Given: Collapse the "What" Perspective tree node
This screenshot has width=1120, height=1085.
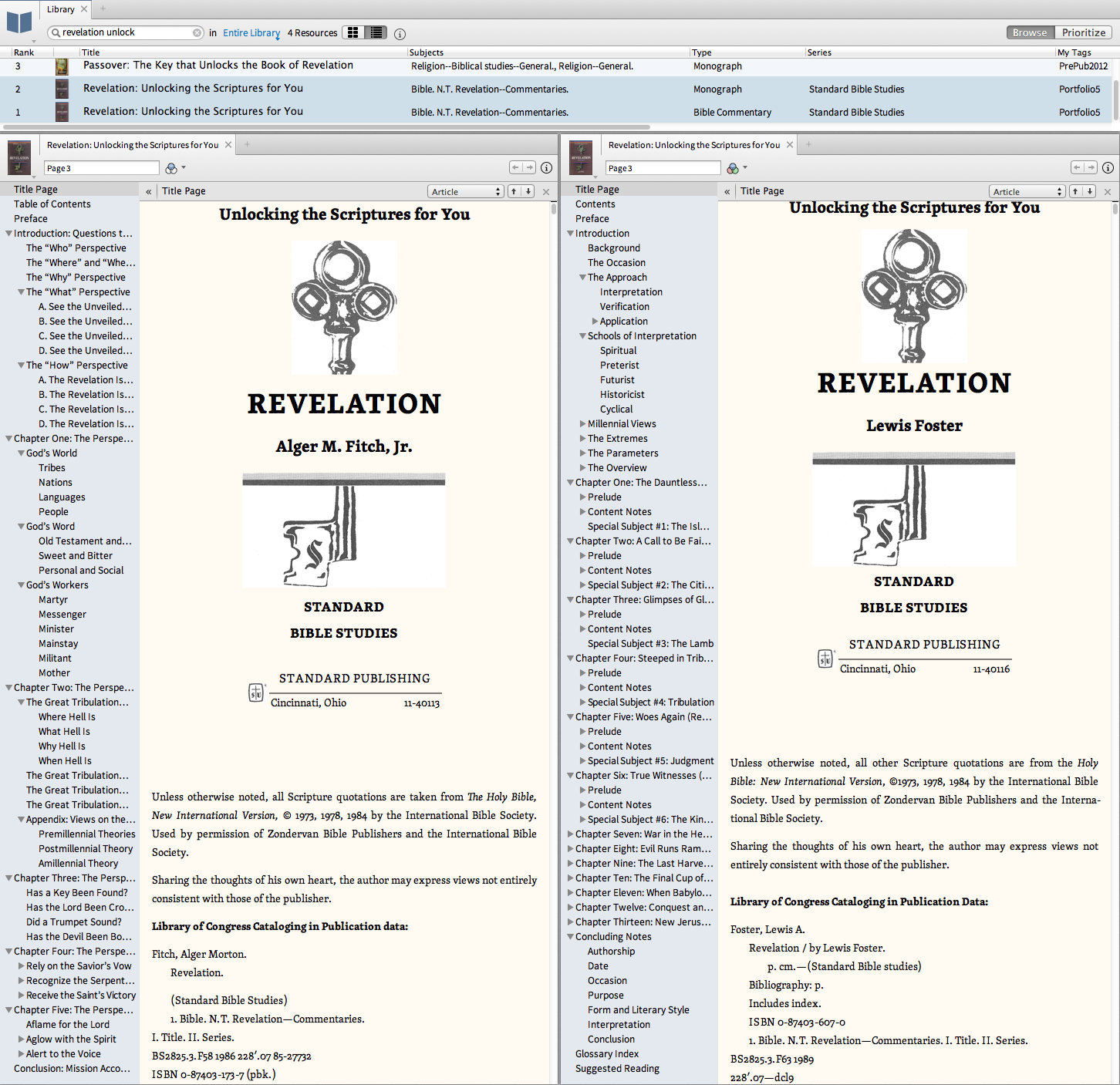Looking at the screenshot, I should point(21,292).
